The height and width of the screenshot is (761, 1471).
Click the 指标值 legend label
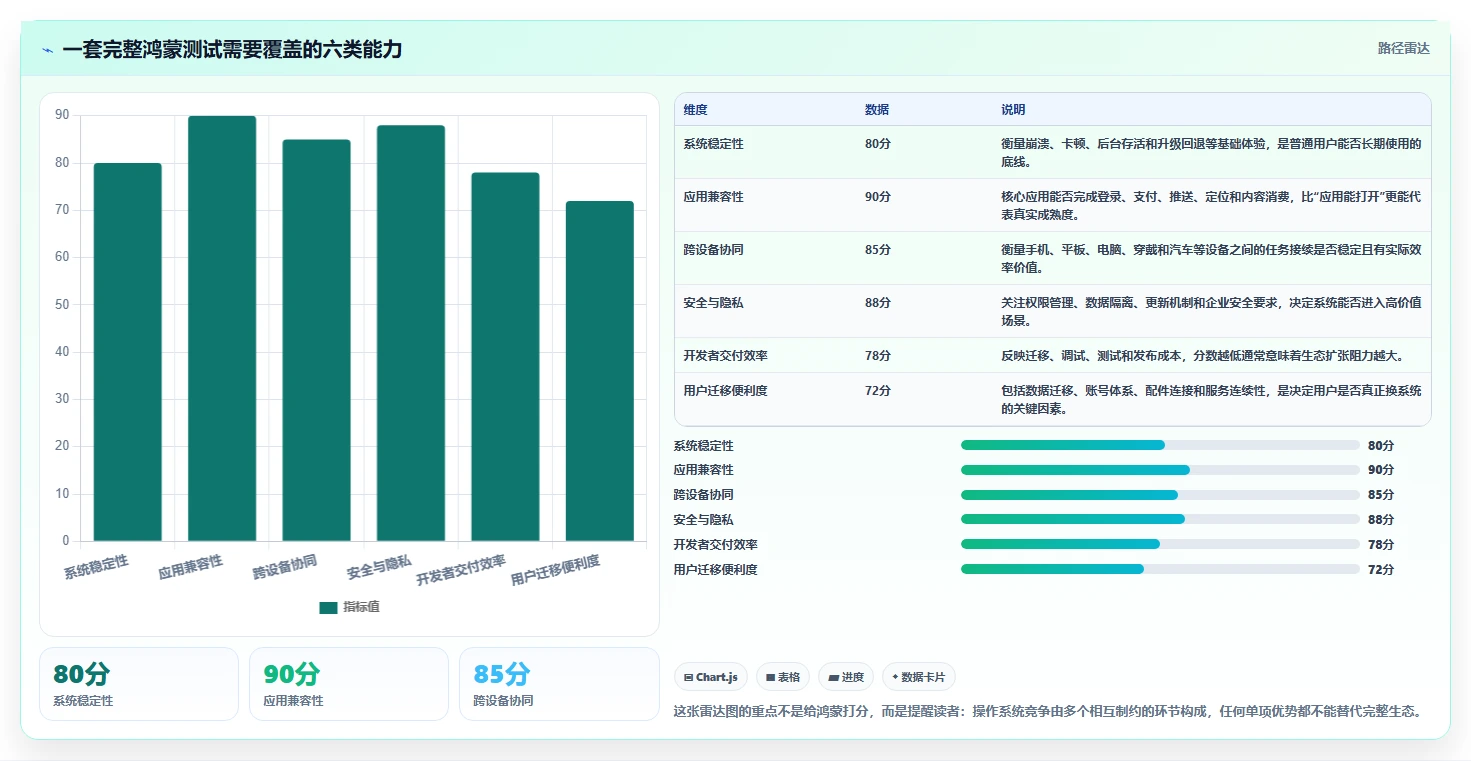(361, 607)
